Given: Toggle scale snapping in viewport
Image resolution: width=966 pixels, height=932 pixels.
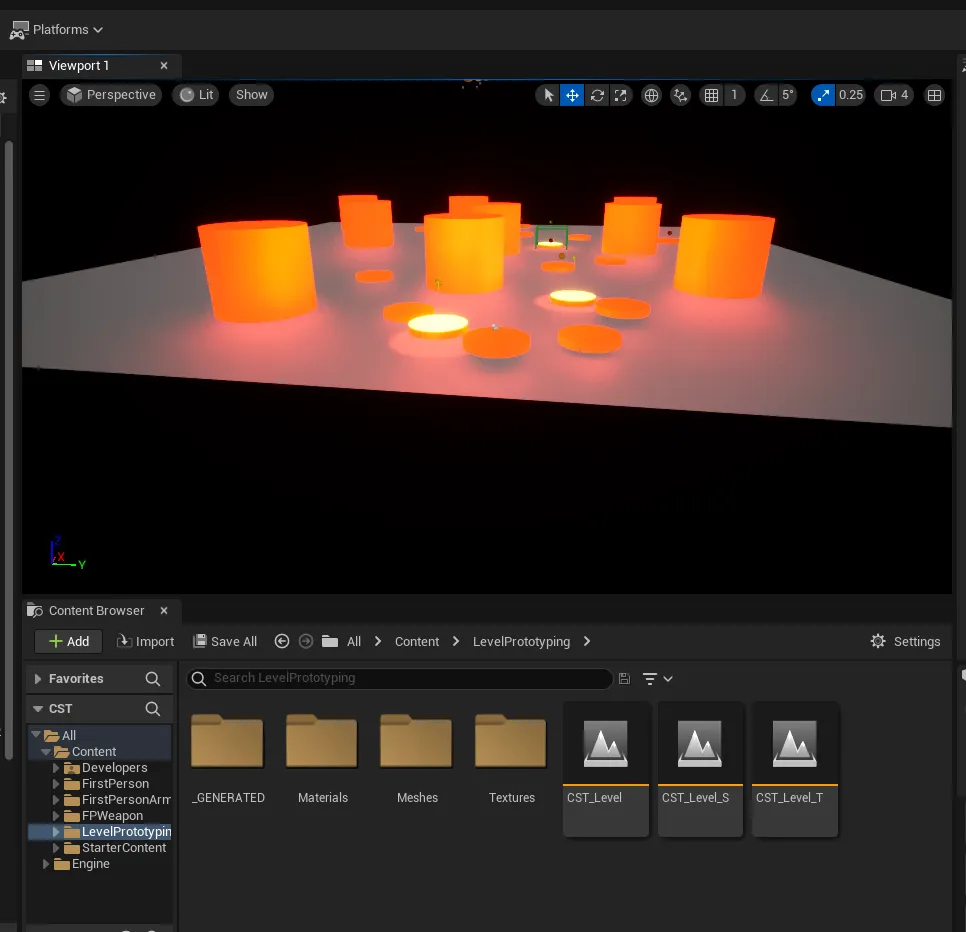Looking at the screenshot, I should [823, 95].
